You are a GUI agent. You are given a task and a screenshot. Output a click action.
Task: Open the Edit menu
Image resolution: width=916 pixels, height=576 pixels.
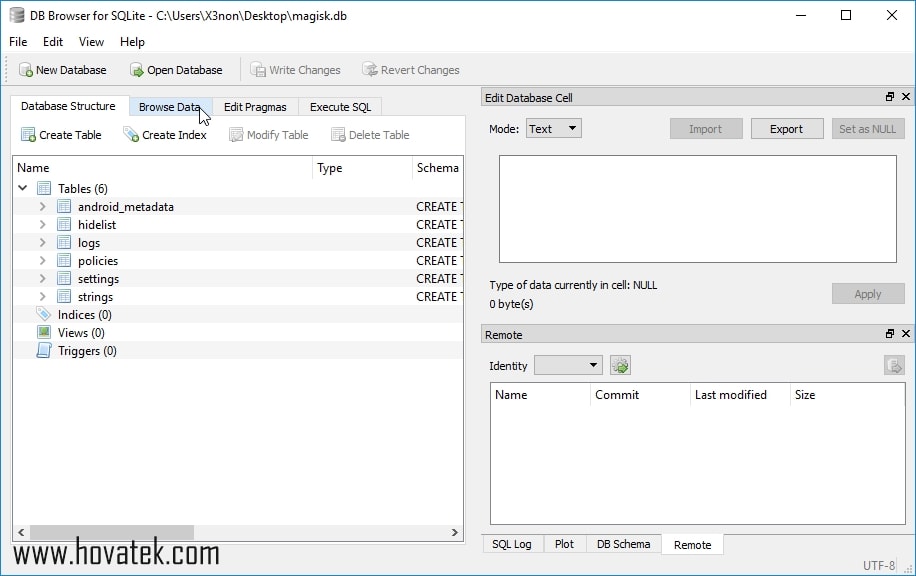[x=53, y=42]
